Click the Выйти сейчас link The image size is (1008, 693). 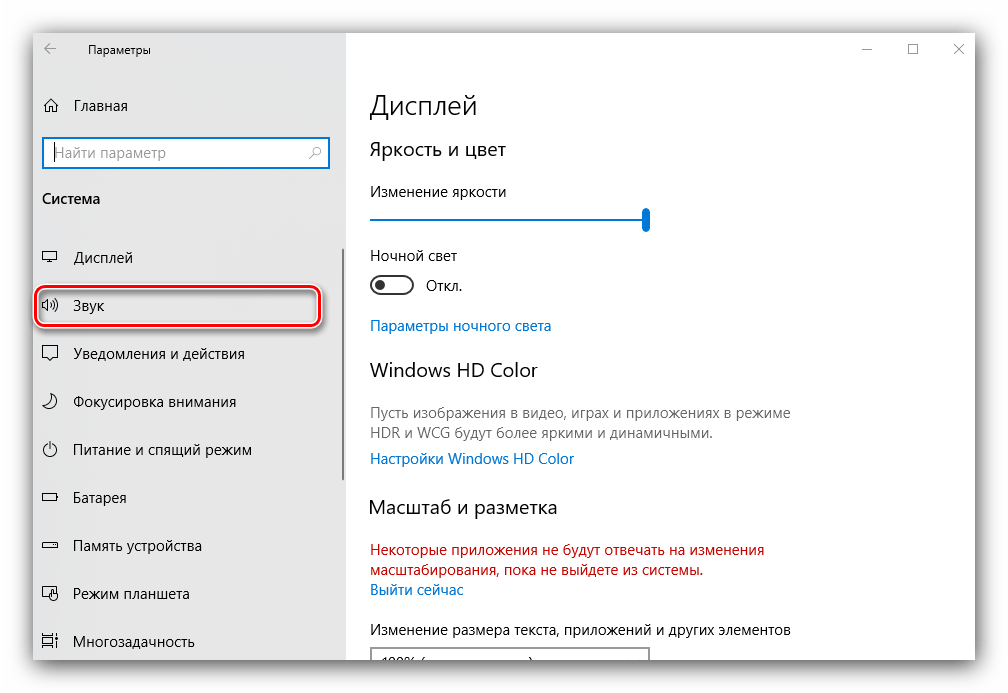tap(416, 590)
